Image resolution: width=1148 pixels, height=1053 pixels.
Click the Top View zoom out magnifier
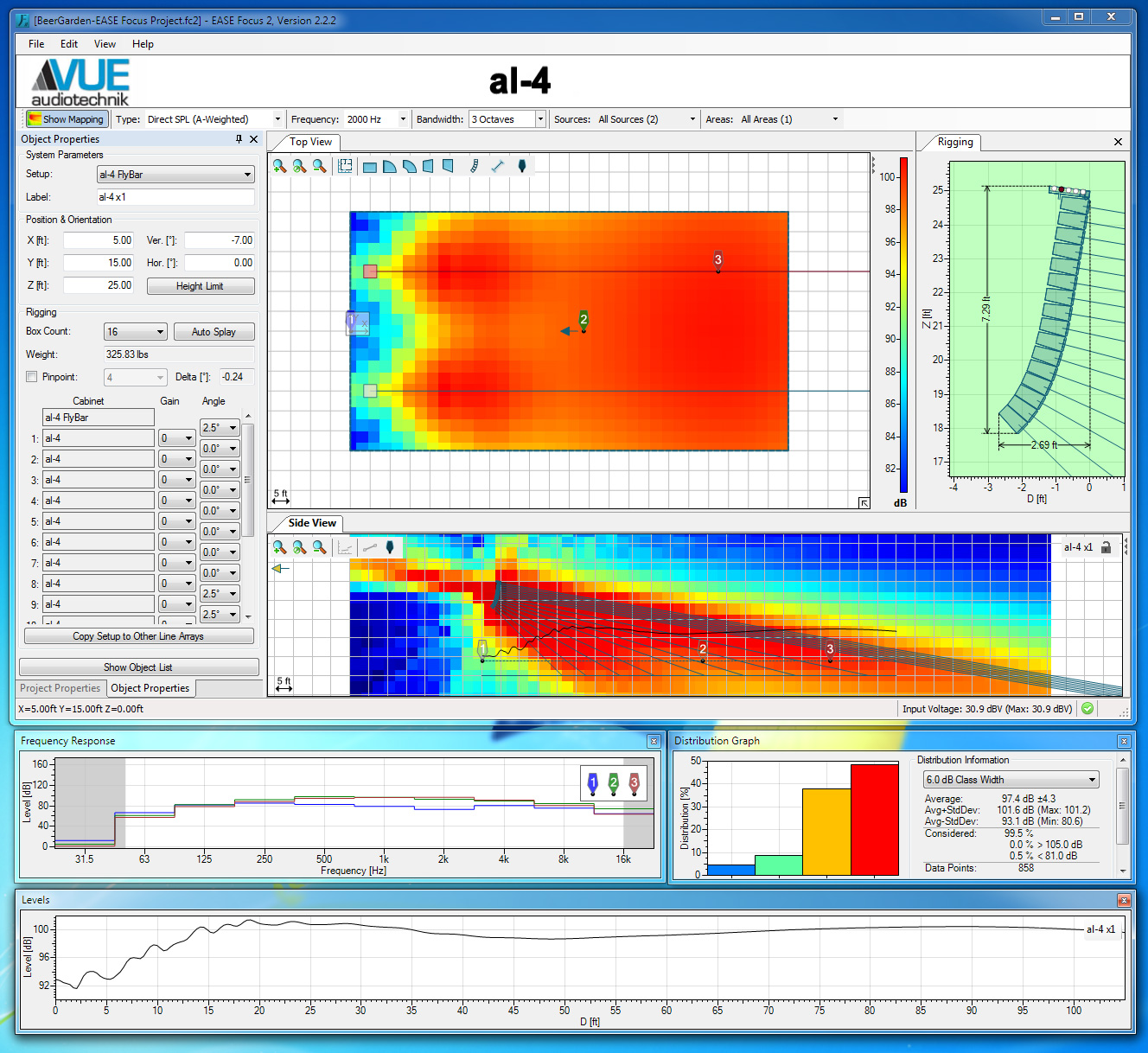[319, 166]
